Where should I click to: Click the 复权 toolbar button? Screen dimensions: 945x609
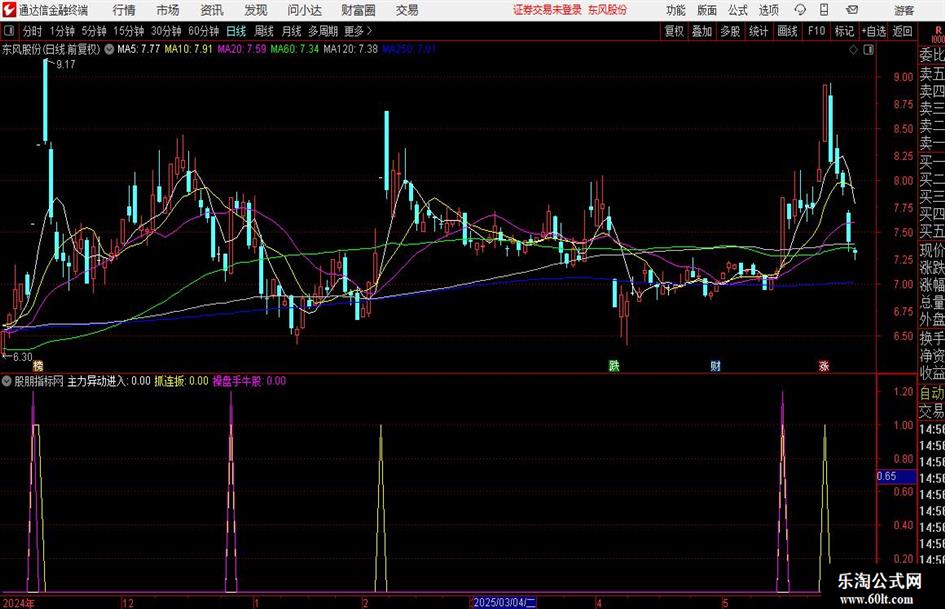click(x=674, y=31)
